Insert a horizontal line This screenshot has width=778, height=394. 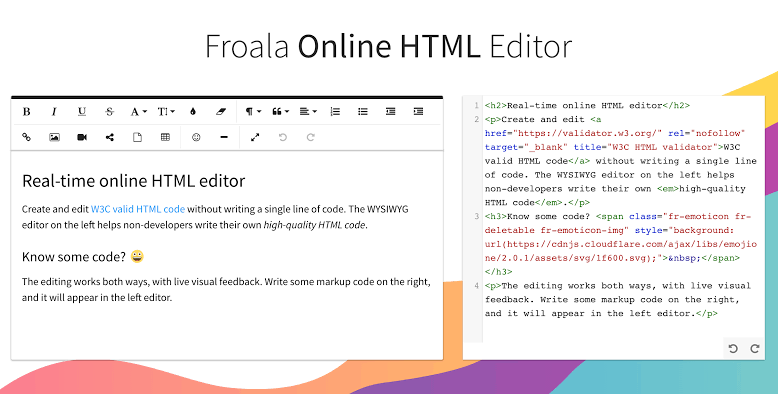[224, 137]
